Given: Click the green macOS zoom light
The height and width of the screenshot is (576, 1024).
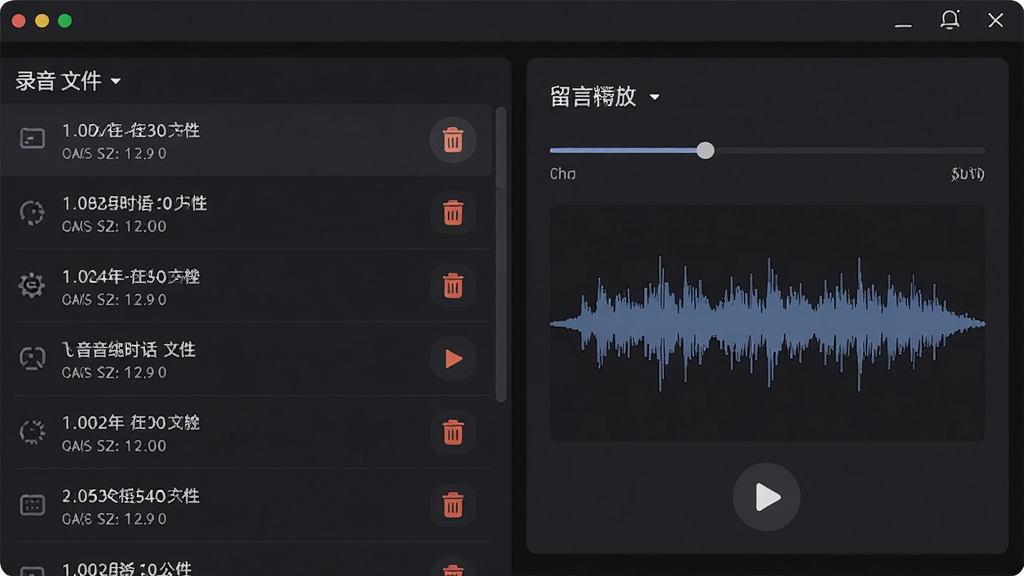Looking at the screenshot, I should tap(65, 21).
